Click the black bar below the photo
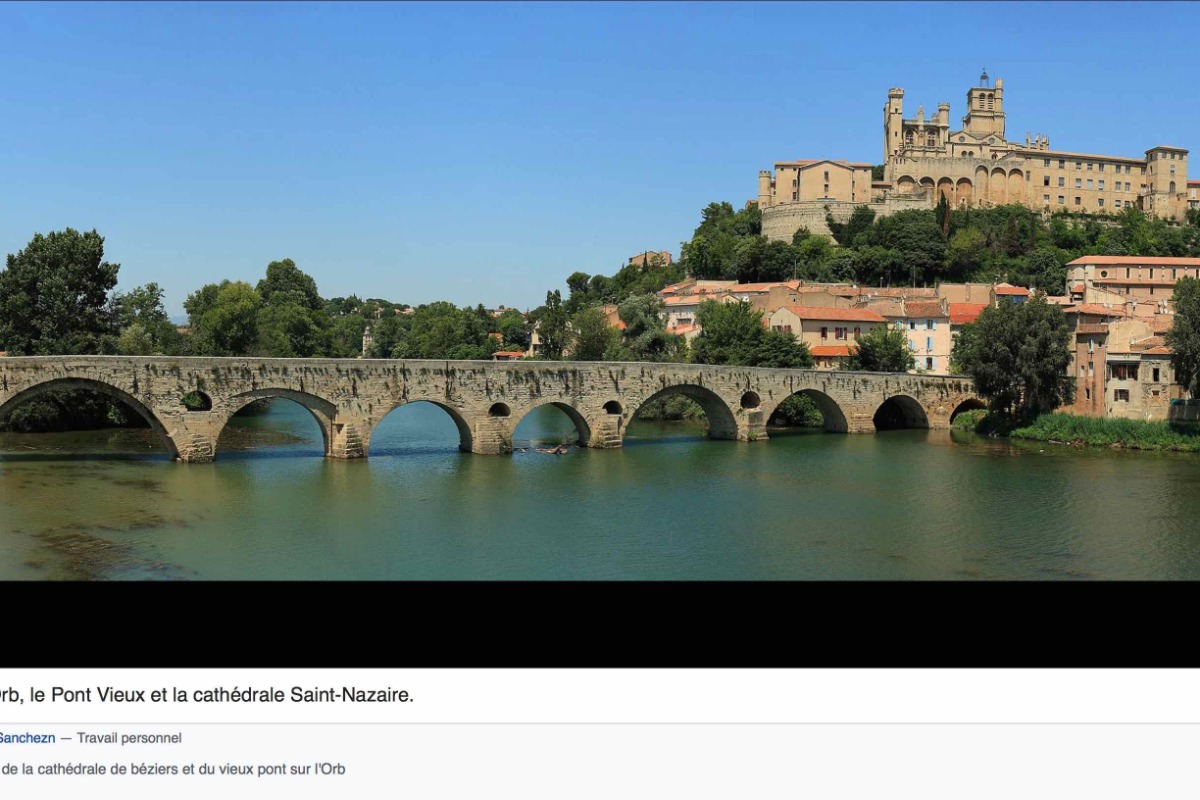Screen dimensions: 1200x800 tap(600, 624)
